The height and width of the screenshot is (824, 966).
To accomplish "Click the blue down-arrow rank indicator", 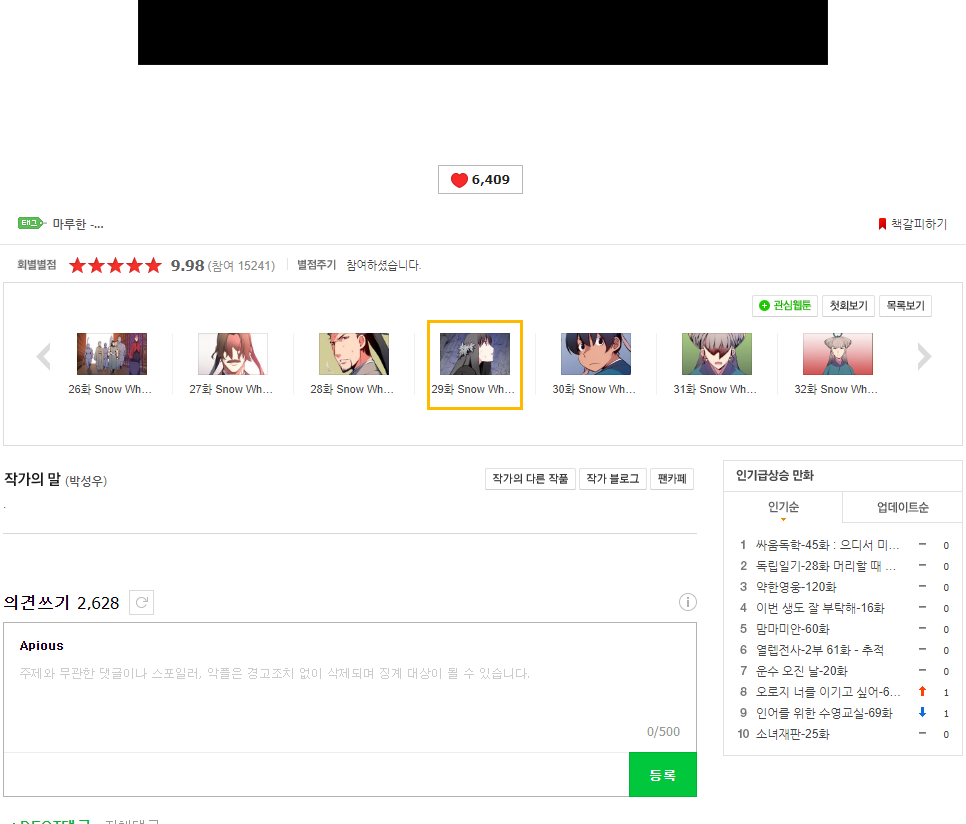I will 922,713.
